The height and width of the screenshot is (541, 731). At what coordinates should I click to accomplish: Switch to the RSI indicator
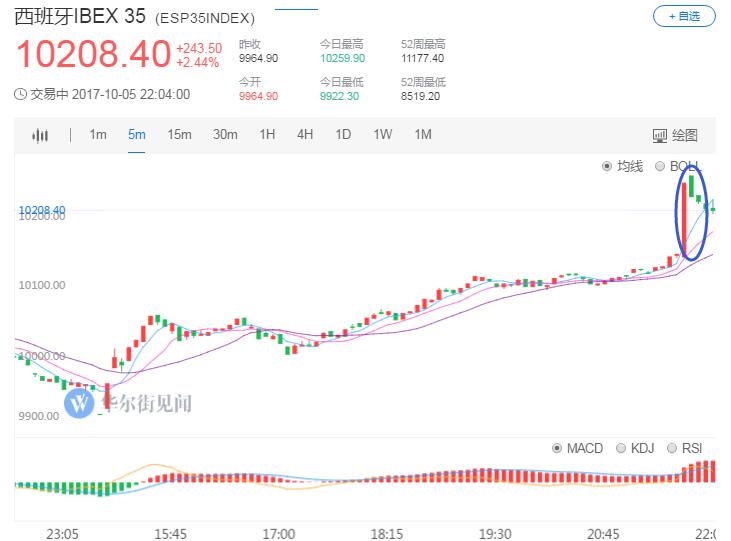tap(672, 448)
